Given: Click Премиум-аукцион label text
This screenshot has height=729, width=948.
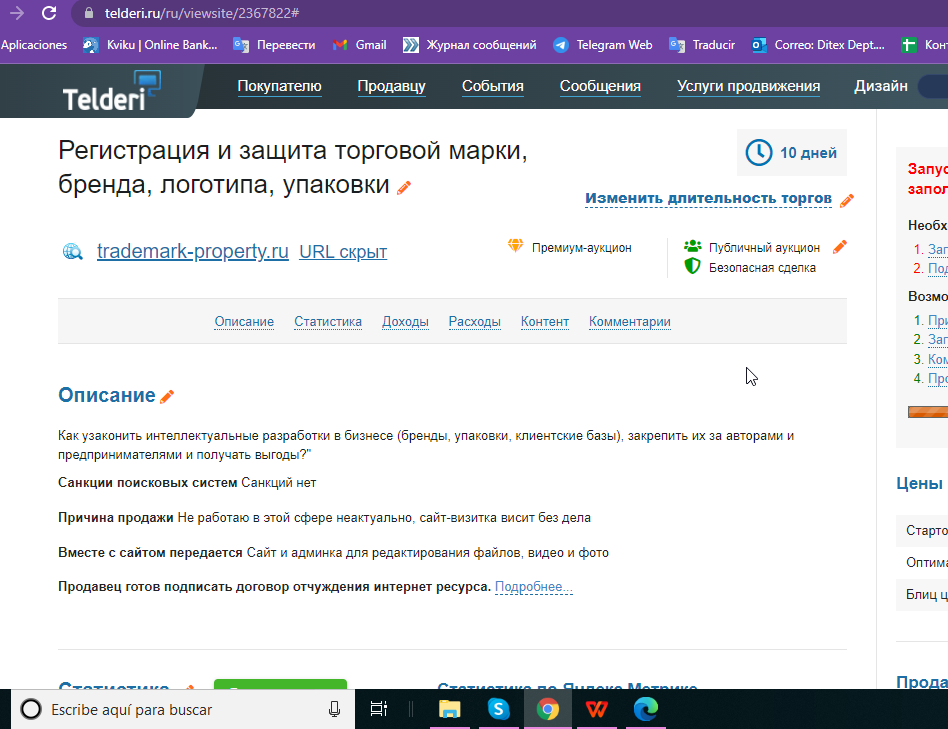Looking at the screenshot, I should (x=582, y=248).
